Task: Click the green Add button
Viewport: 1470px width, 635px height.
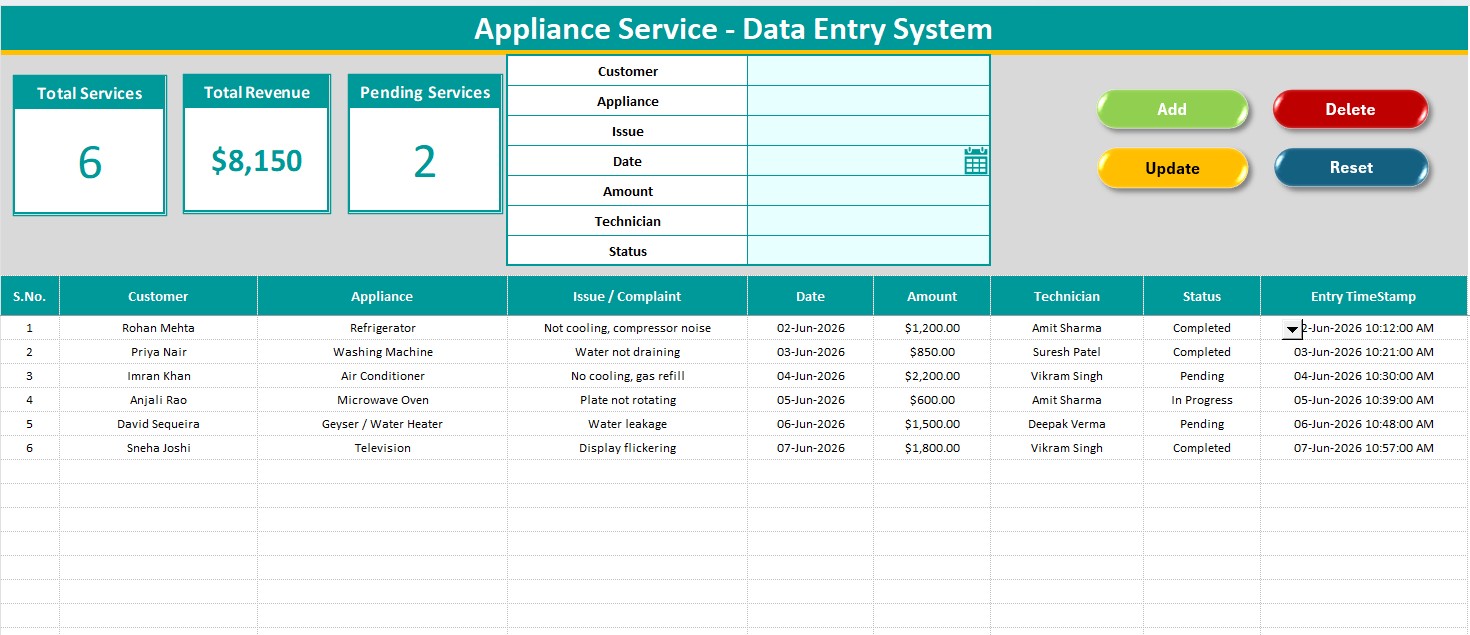Action: point(1172,110)
